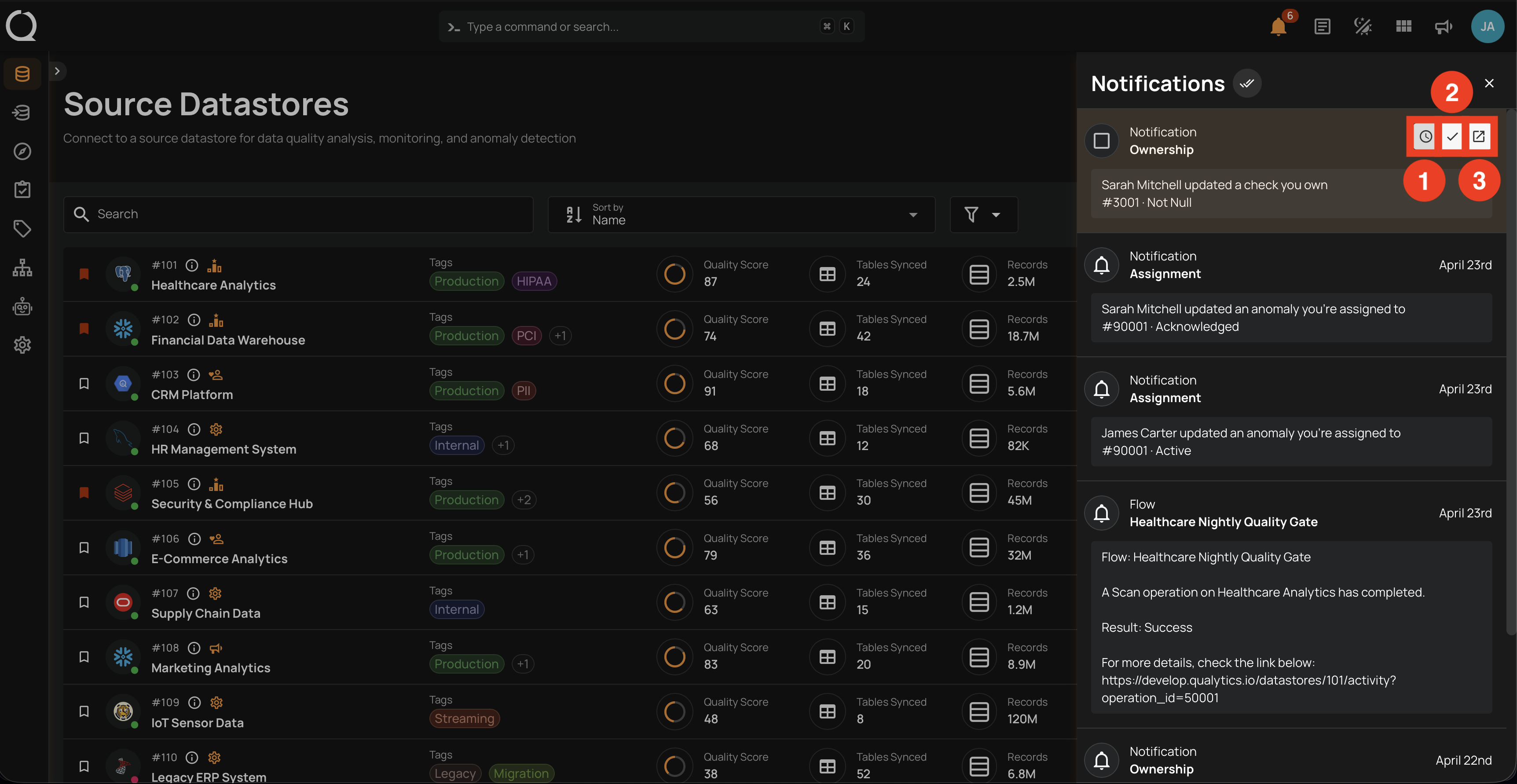
Task: Toggle bookmark for E-Commerce Analytics
Action: (x=84, y=548)
